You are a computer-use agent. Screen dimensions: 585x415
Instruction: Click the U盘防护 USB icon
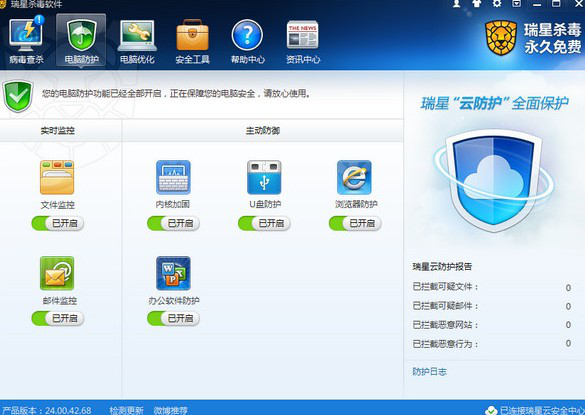(264, 178)
